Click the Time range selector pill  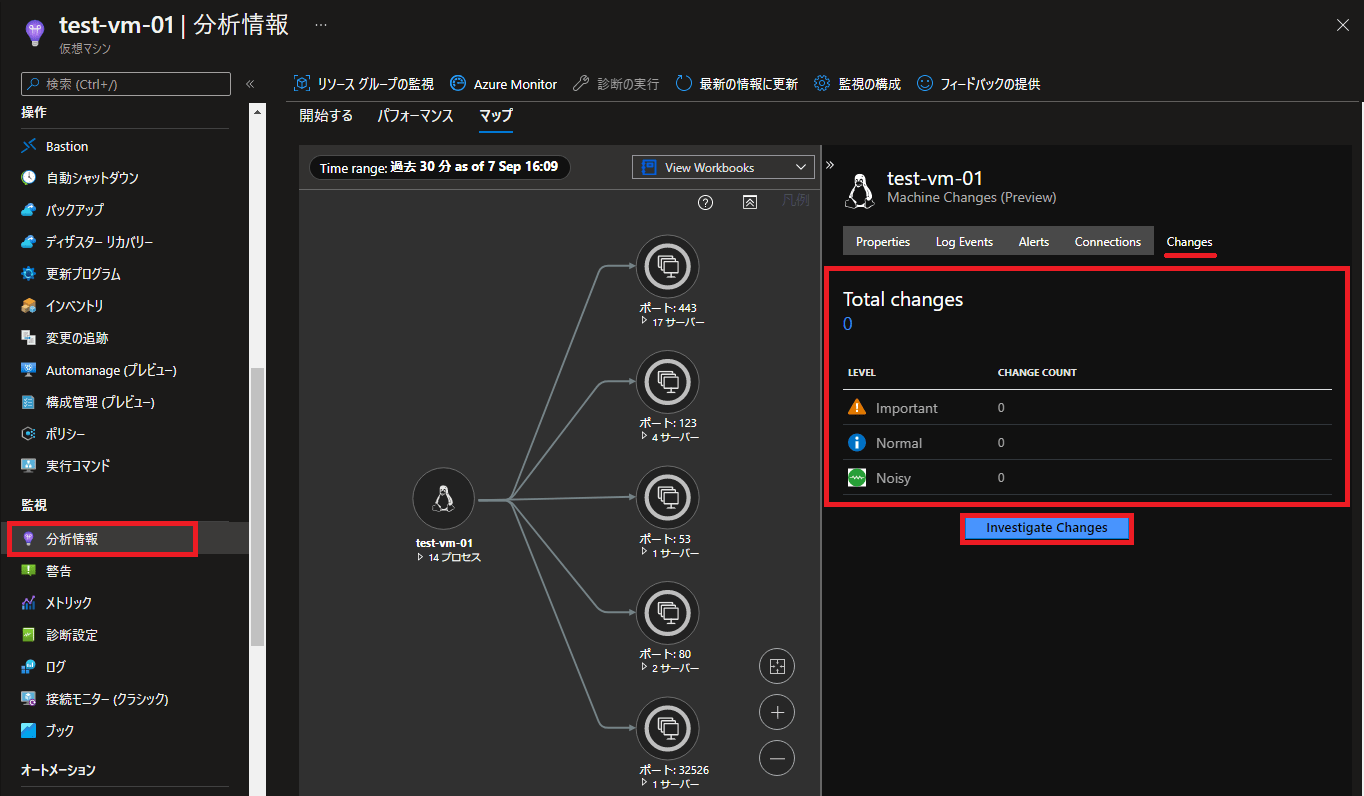pos(439,168)
